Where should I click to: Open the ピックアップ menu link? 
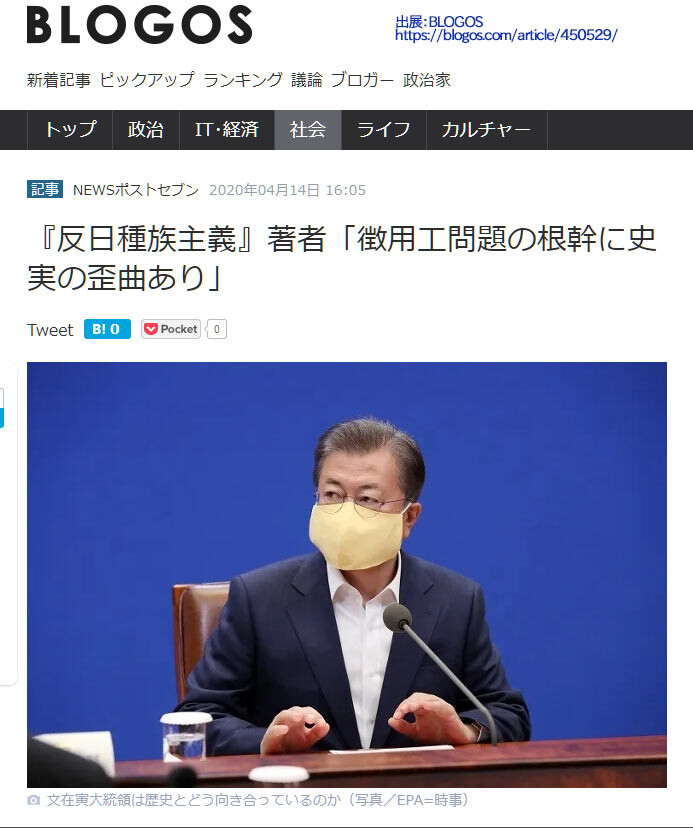[147, 80]
